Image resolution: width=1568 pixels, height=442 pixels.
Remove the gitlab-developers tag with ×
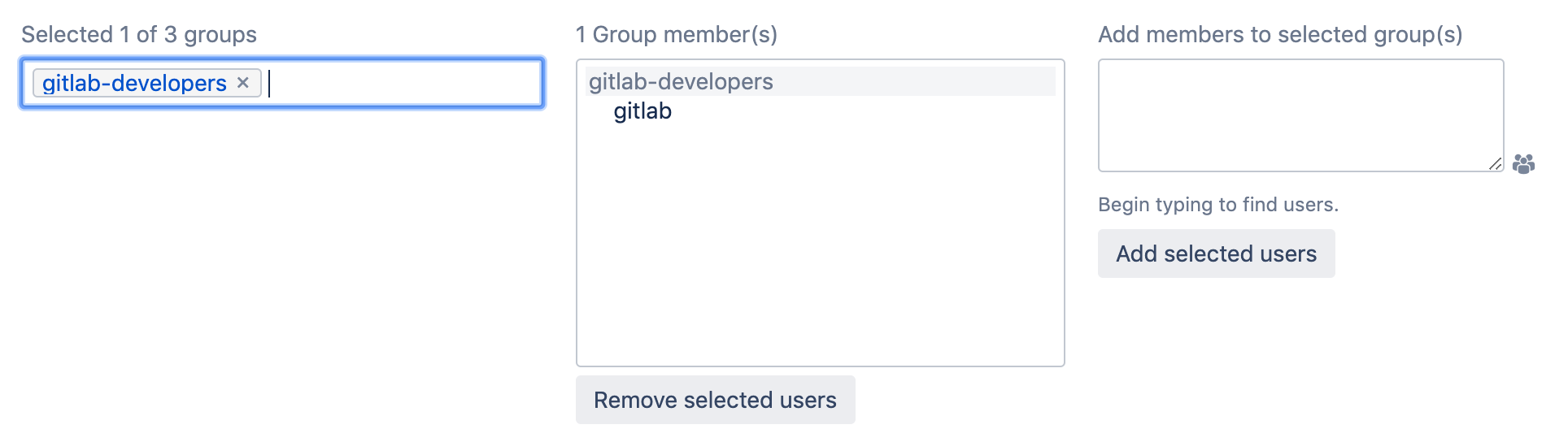[242, 83]
